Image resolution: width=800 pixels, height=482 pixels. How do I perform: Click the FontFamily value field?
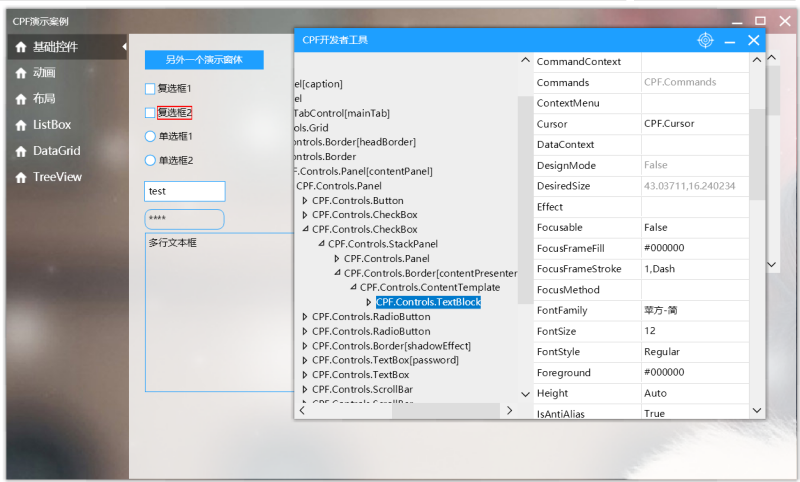(695, 310)
